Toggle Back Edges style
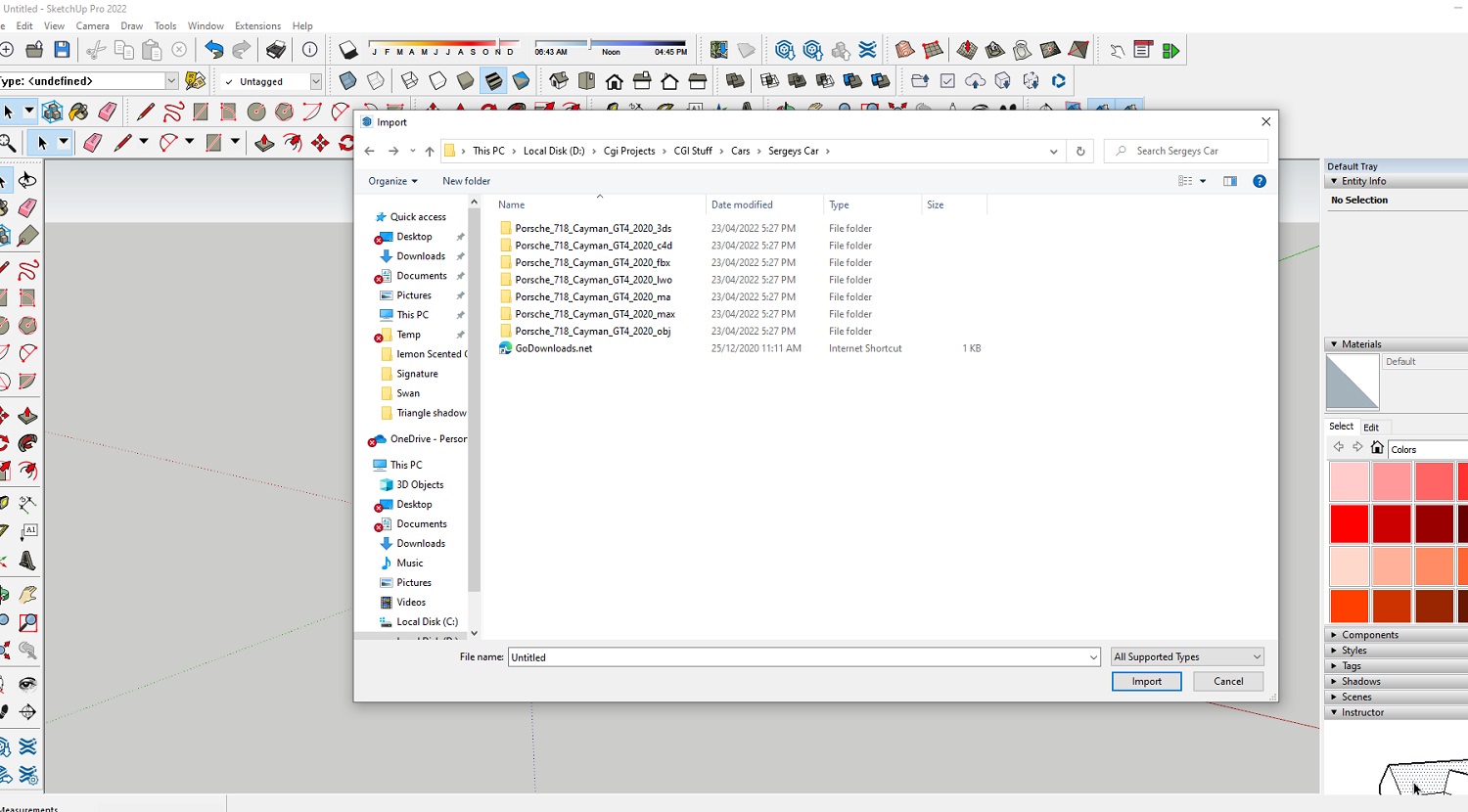 click(376, 81)
